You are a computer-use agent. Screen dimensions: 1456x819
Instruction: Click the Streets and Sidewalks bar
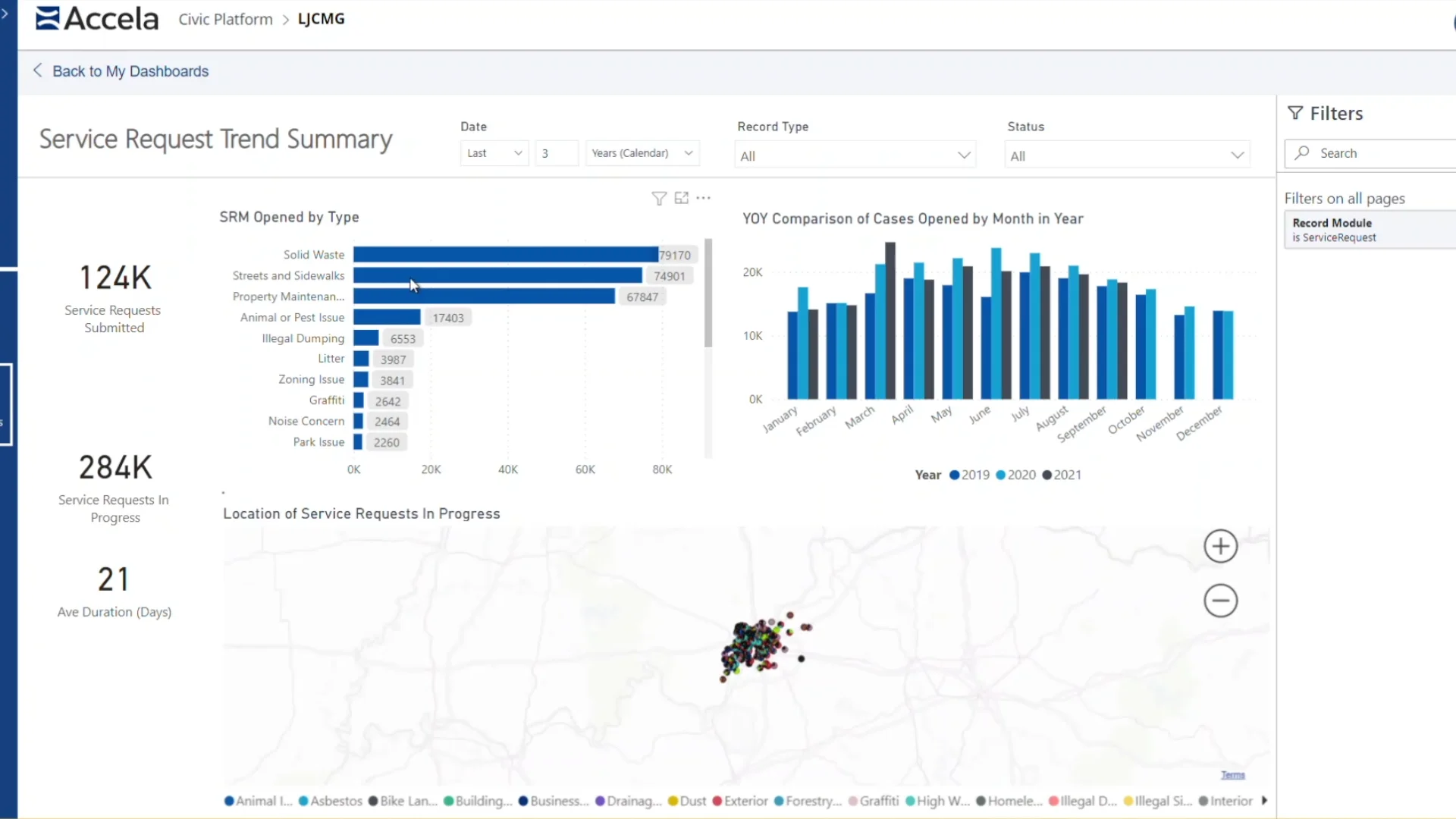(497, 276)
